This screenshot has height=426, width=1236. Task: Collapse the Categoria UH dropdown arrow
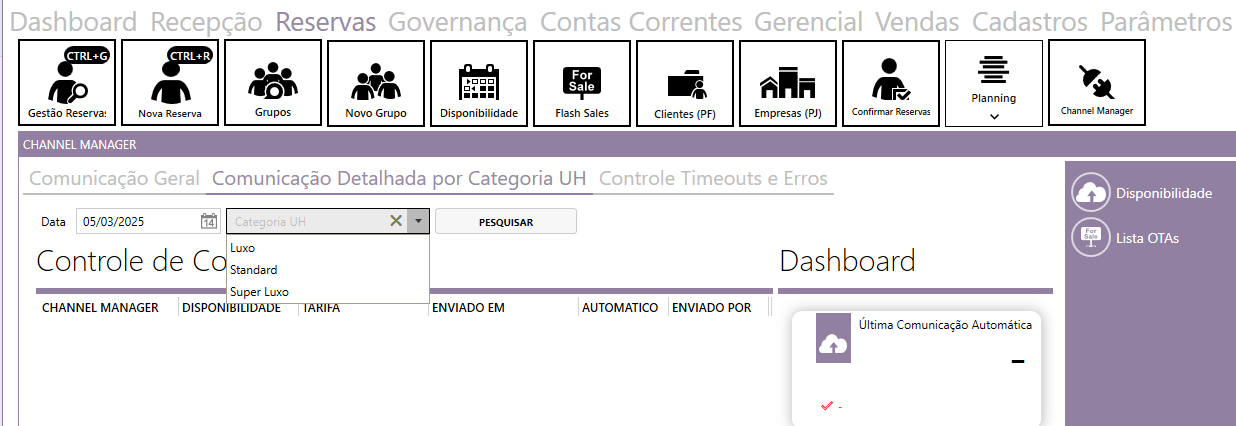point(418,221)
